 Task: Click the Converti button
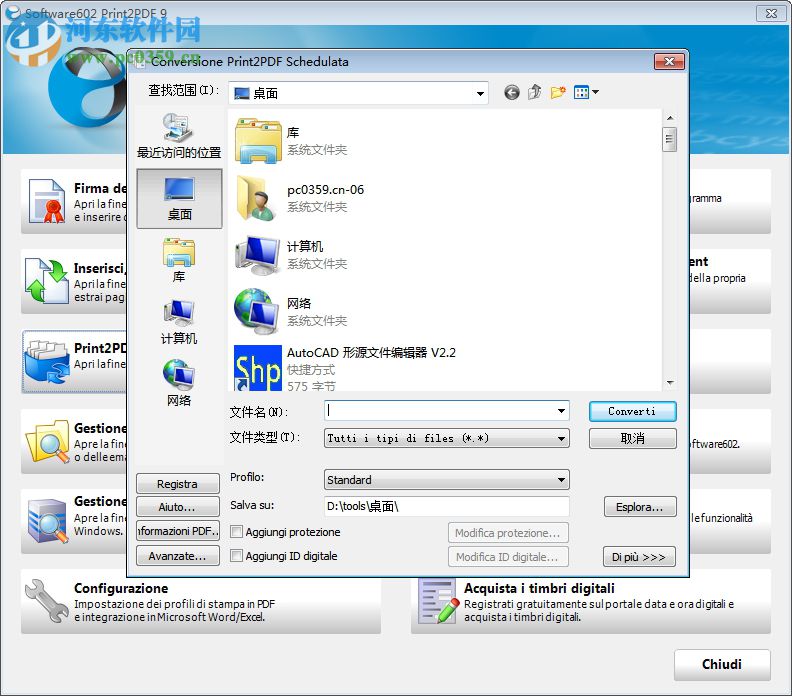(632, 411)
